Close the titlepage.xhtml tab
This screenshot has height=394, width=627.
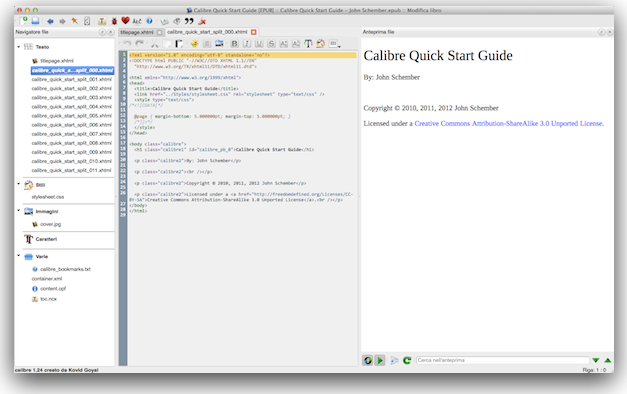160,32
